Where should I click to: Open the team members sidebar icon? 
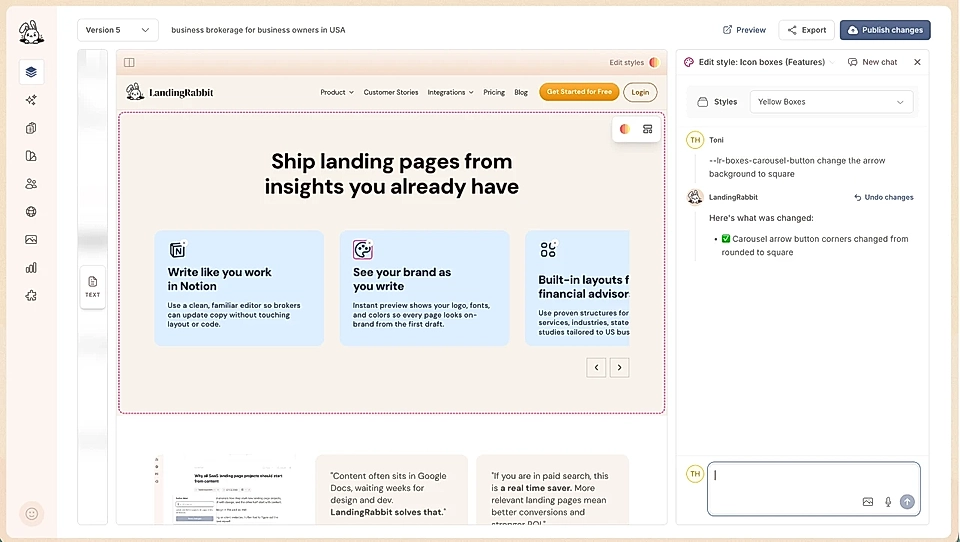[31, 184]
